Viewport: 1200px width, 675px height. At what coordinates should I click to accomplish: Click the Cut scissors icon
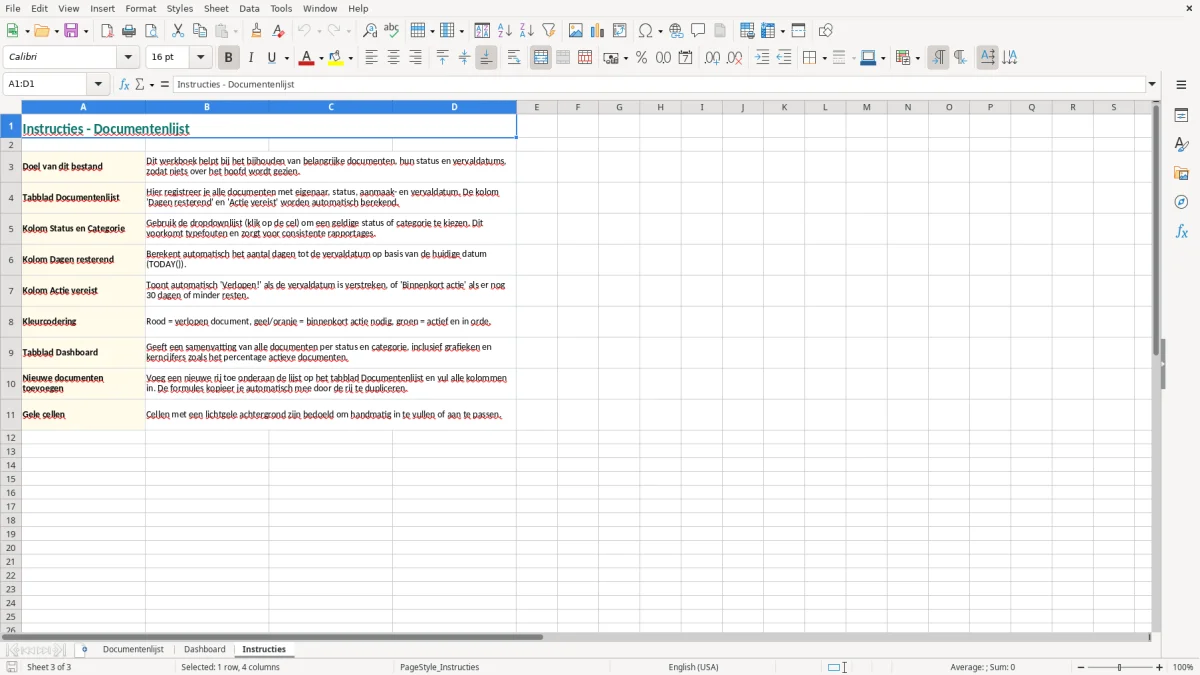click(178, 31)
